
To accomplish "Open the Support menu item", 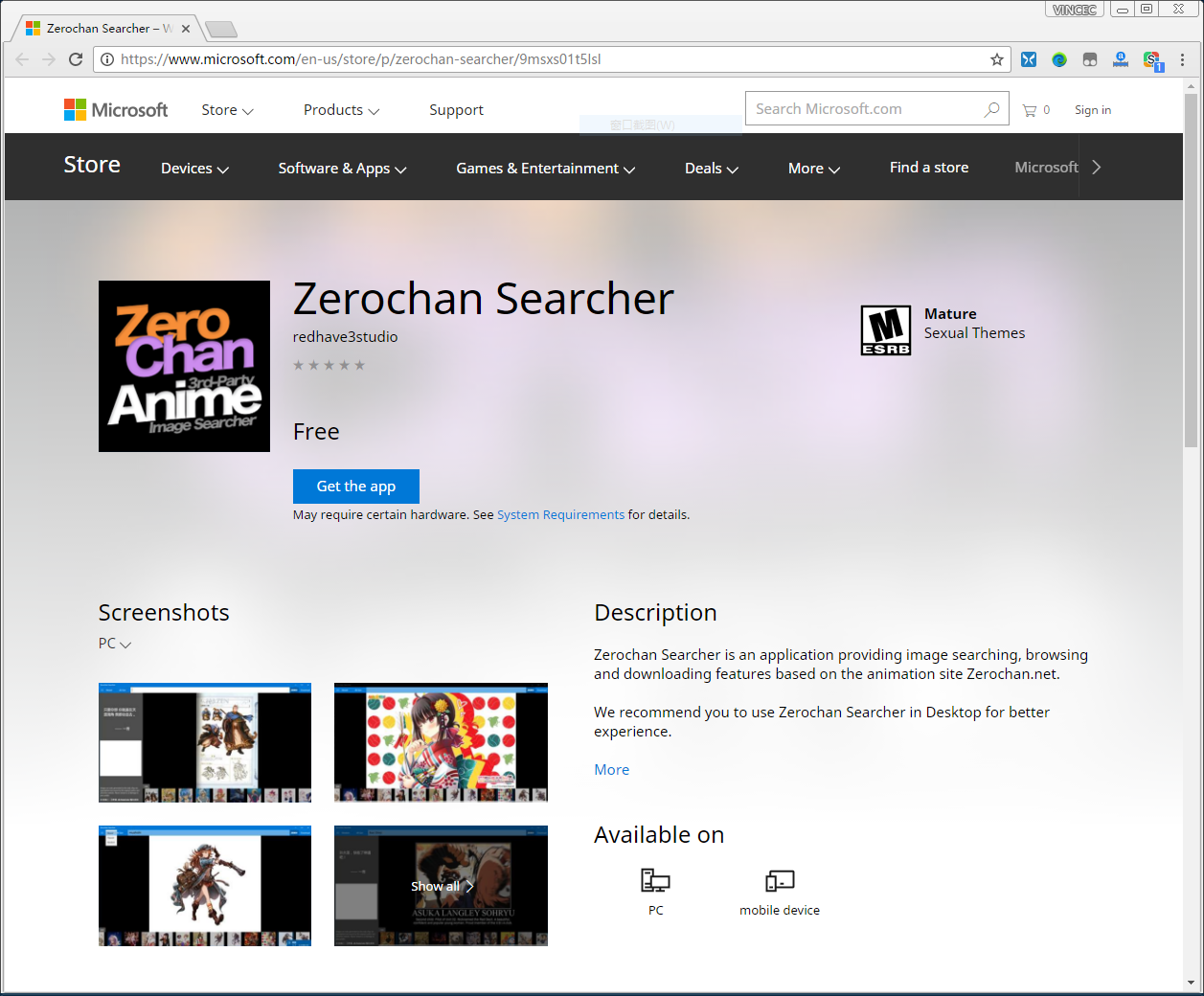I will tap(456, 110).
